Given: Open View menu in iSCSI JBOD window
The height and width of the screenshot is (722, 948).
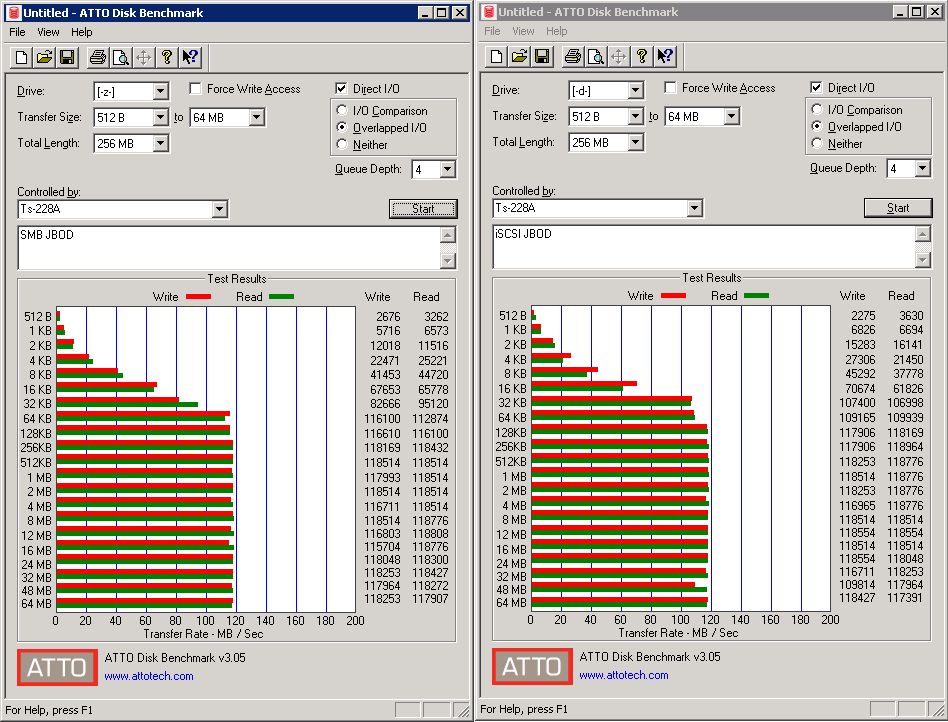Looking at the screenshot, I should tap(524, 31).
